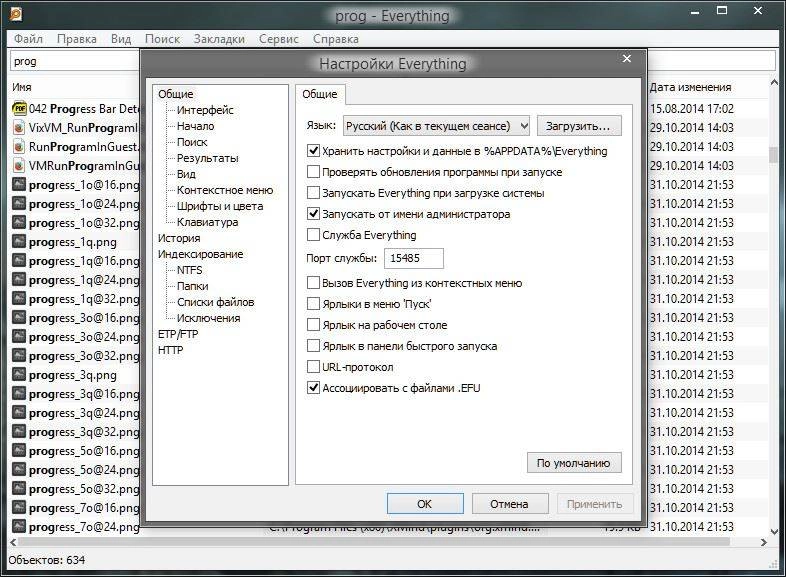Viewport: 786px width, 577px height.
Task: Enable the URL-протокол checkbox
Action: click(x=313, y=367)
